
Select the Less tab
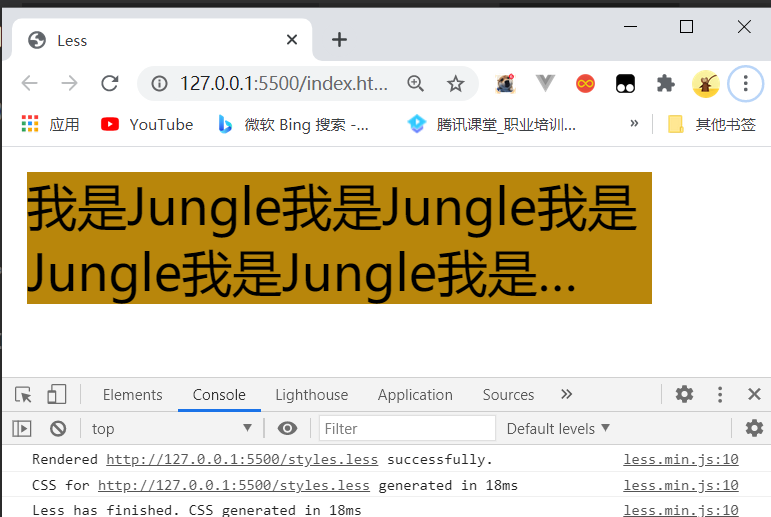click(162, 40)
